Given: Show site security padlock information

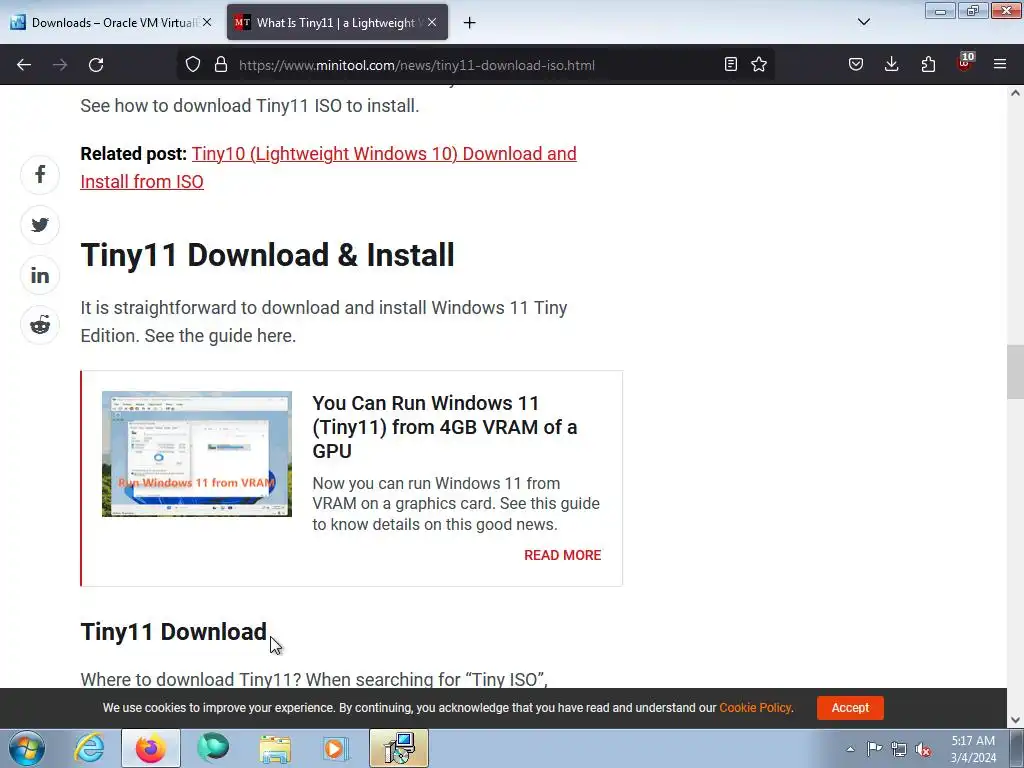Looking at the screenshot, I should pyautogui.click(x=221, y=65).
